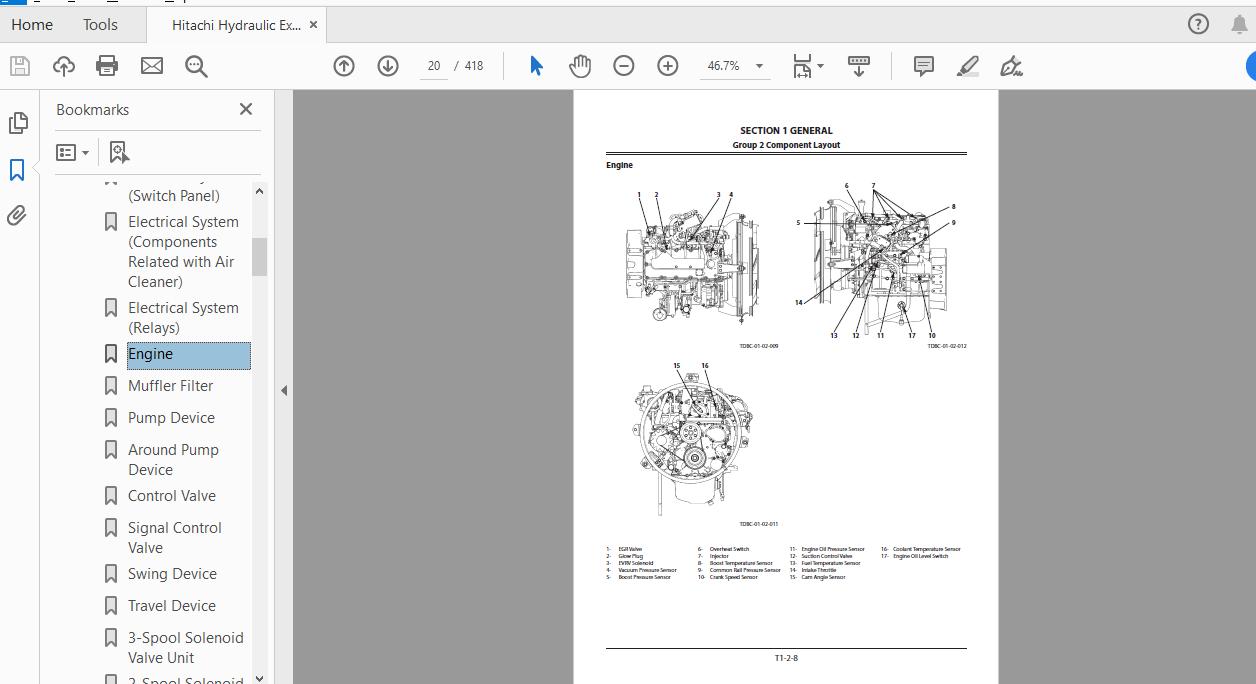Open the 3-Spool Solenoid Valve Unit bookmark

pyautogui.click(x=186, y=648)
